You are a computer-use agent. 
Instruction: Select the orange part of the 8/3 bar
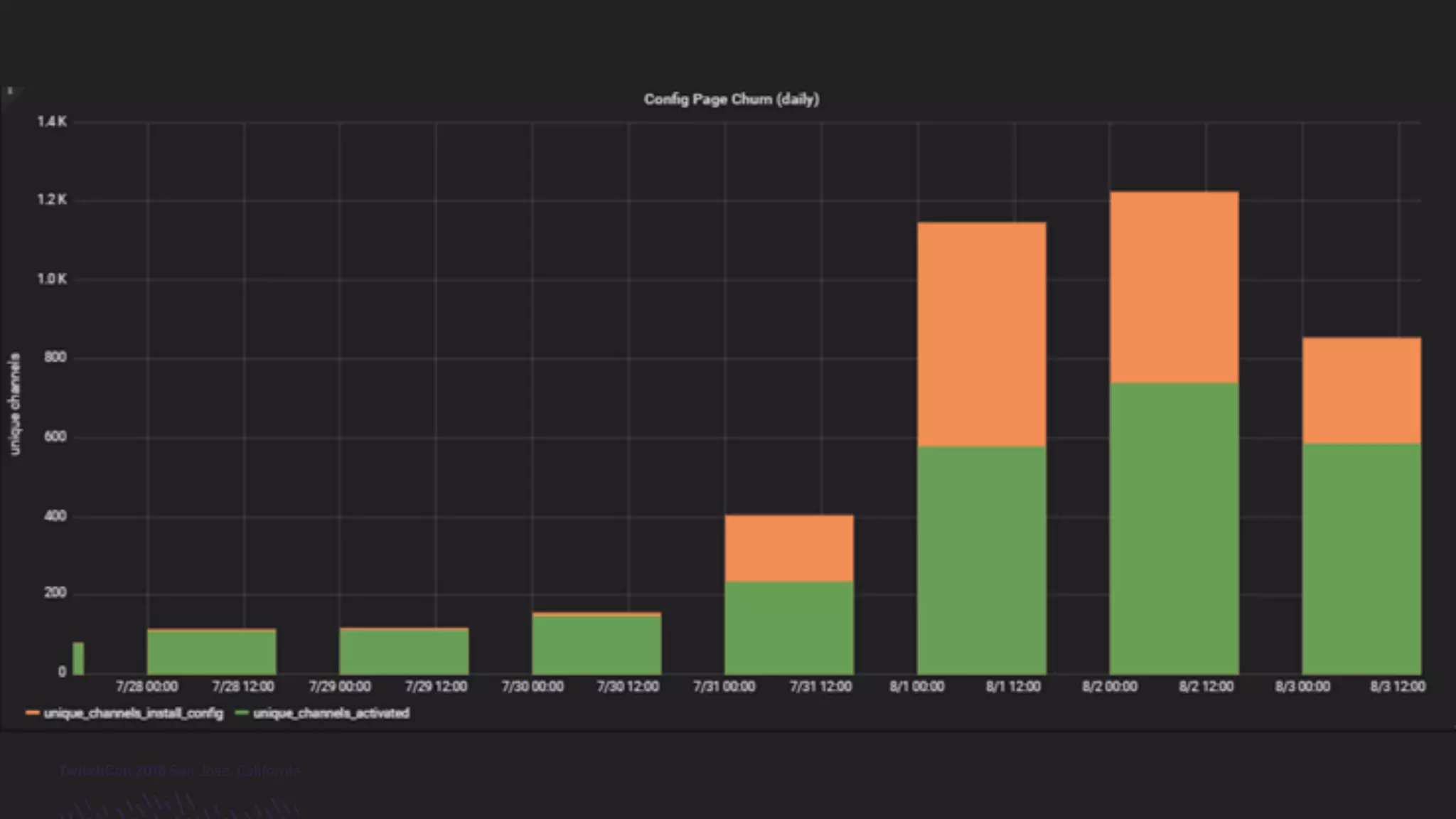pos(1361,390)
